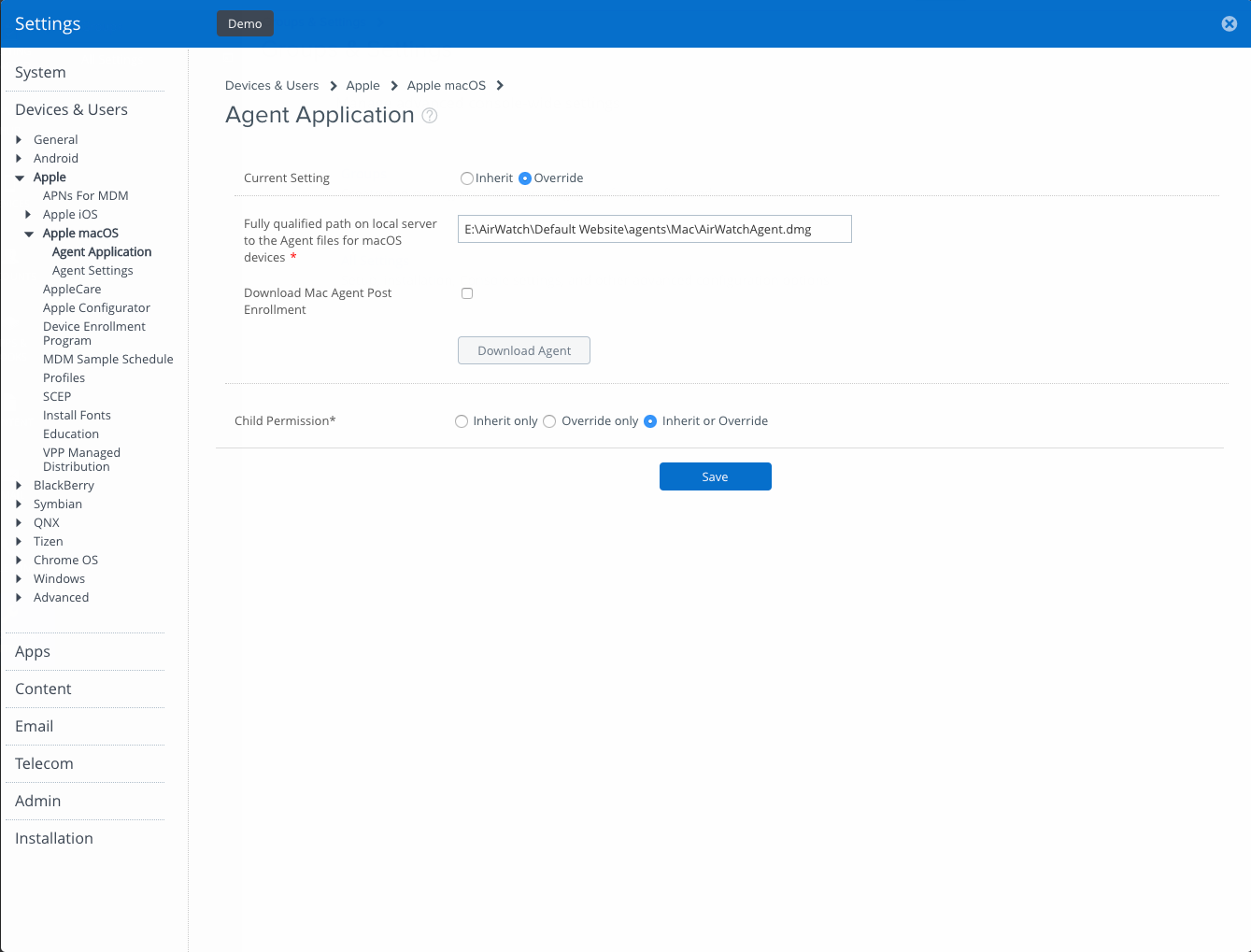
Task: Expand the BlackBerry tree node arrow
Action: click(19, 486)
